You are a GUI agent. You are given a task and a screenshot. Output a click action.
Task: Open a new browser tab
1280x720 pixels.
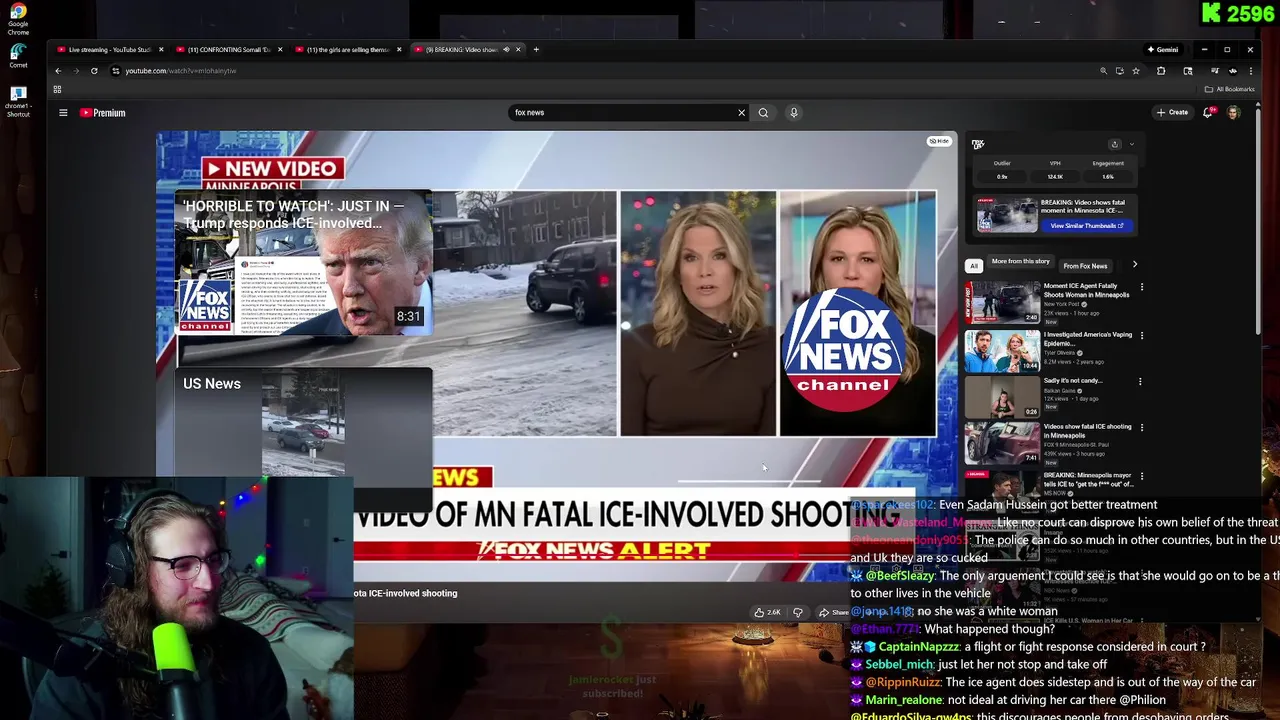[x=536, y=49]
